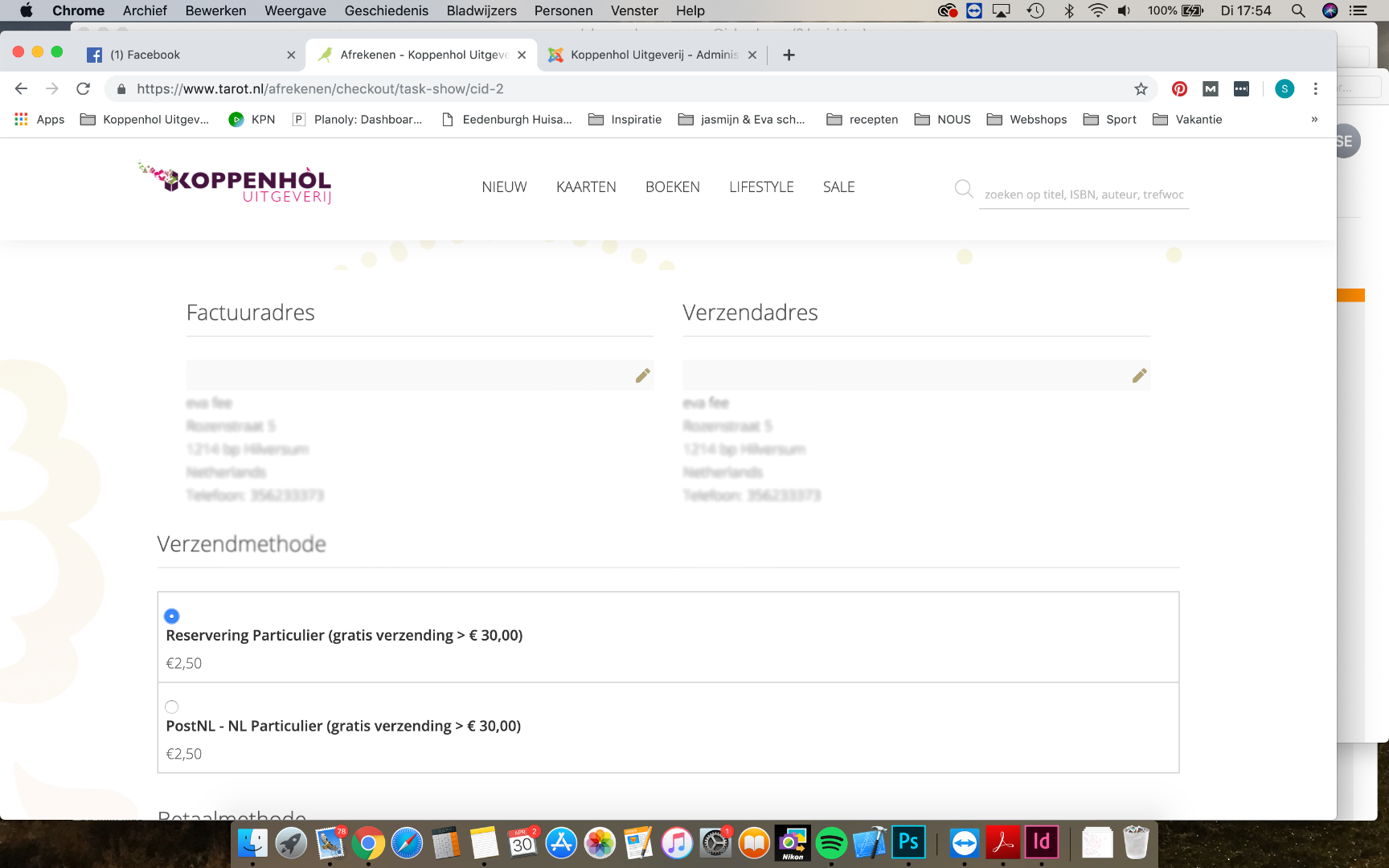1389x868 pixels.
Task: Show hidden bookmarks with the chevron
Action: tap(1314, 120)
